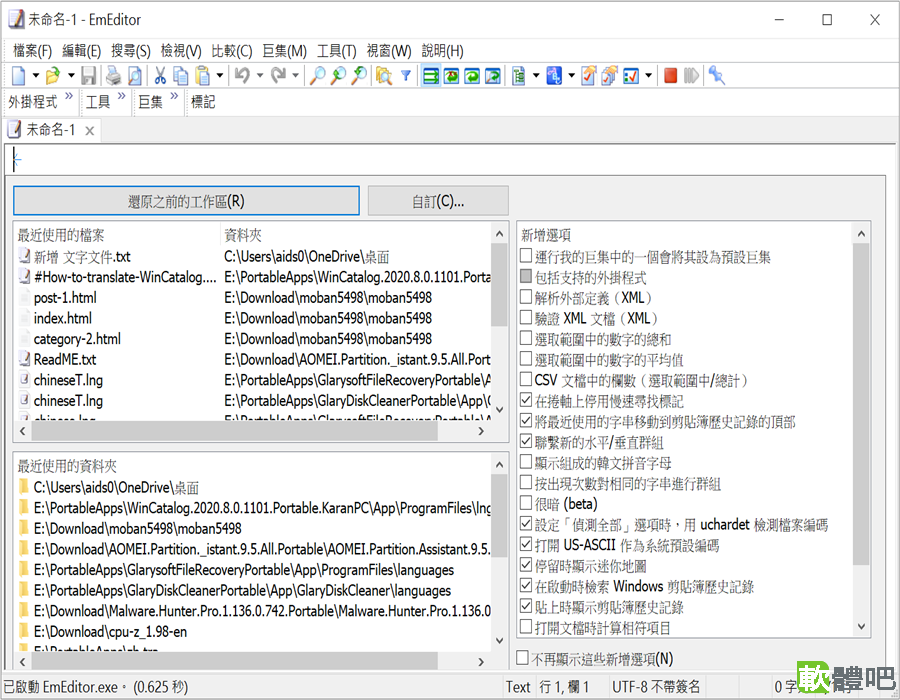Viewport: 900px width, 700px height.
Task: Open the 檔案(F) menu
Action: pos(32,51)
